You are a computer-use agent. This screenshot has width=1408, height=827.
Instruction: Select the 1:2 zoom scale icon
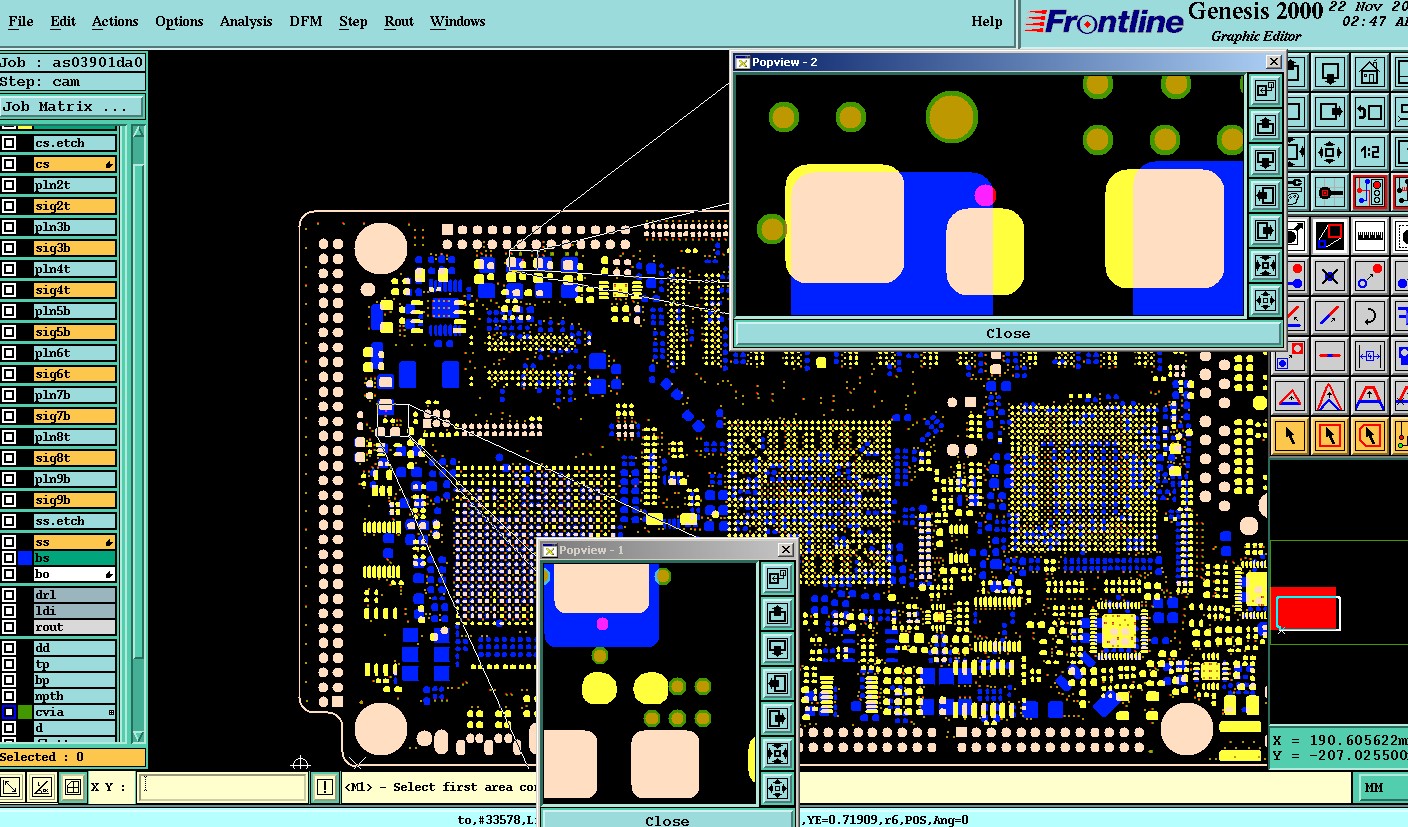coord(1369,152)
